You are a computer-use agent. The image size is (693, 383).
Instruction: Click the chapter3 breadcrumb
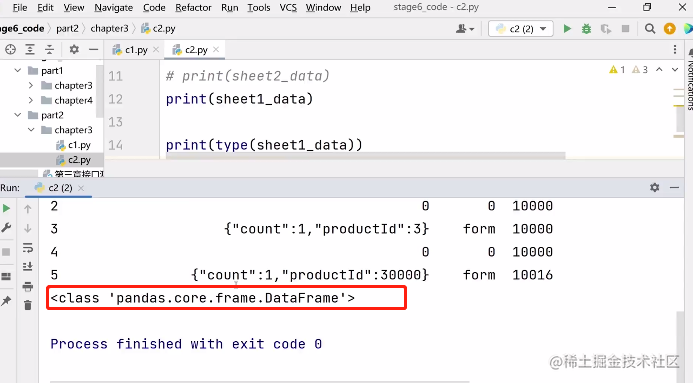click(x=109, y=28)
